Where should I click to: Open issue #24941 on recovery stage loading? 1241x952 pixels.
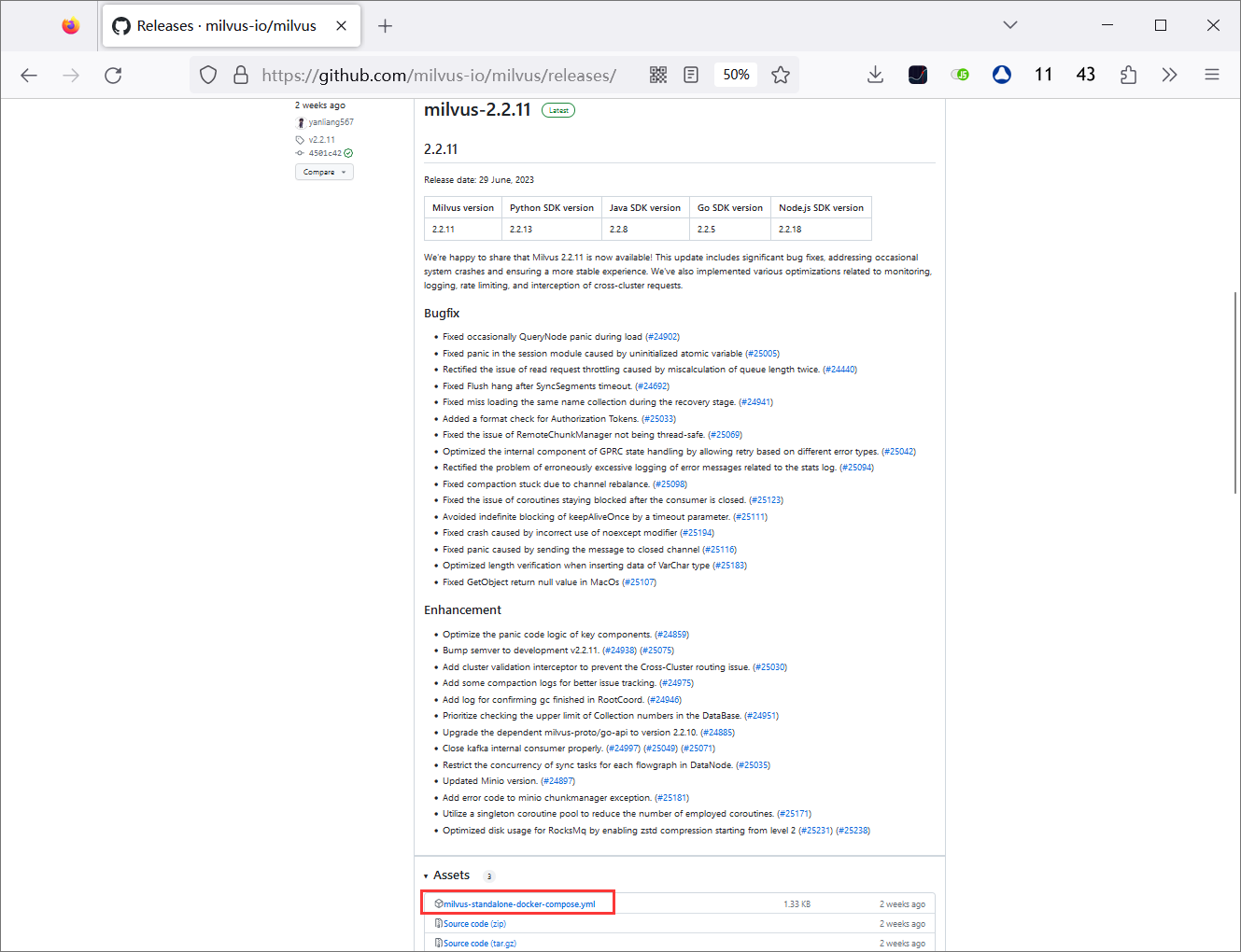click(756, 402)
